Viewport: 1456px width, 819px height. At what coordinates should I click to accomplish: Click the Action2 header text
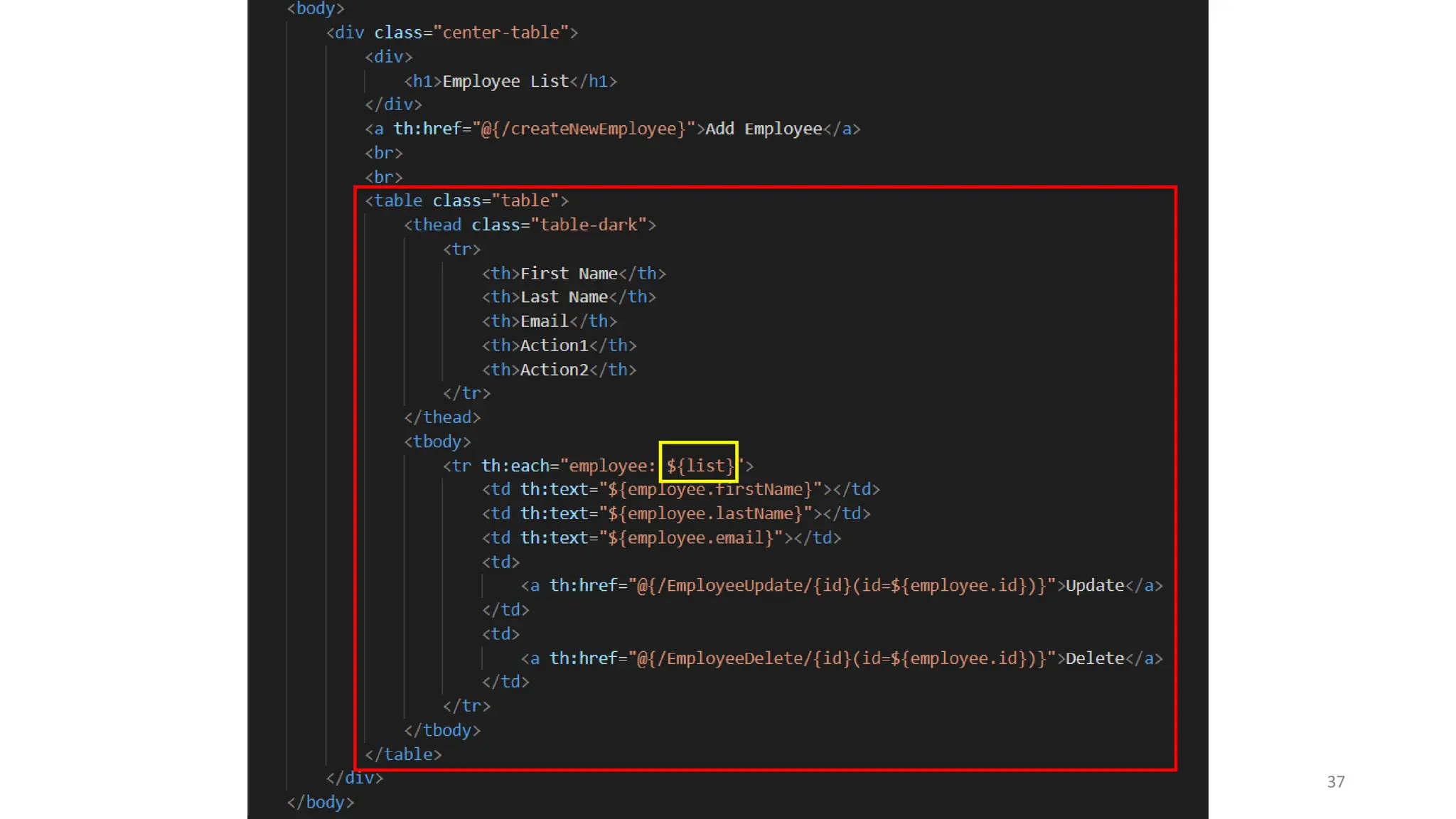pos(554,370)
